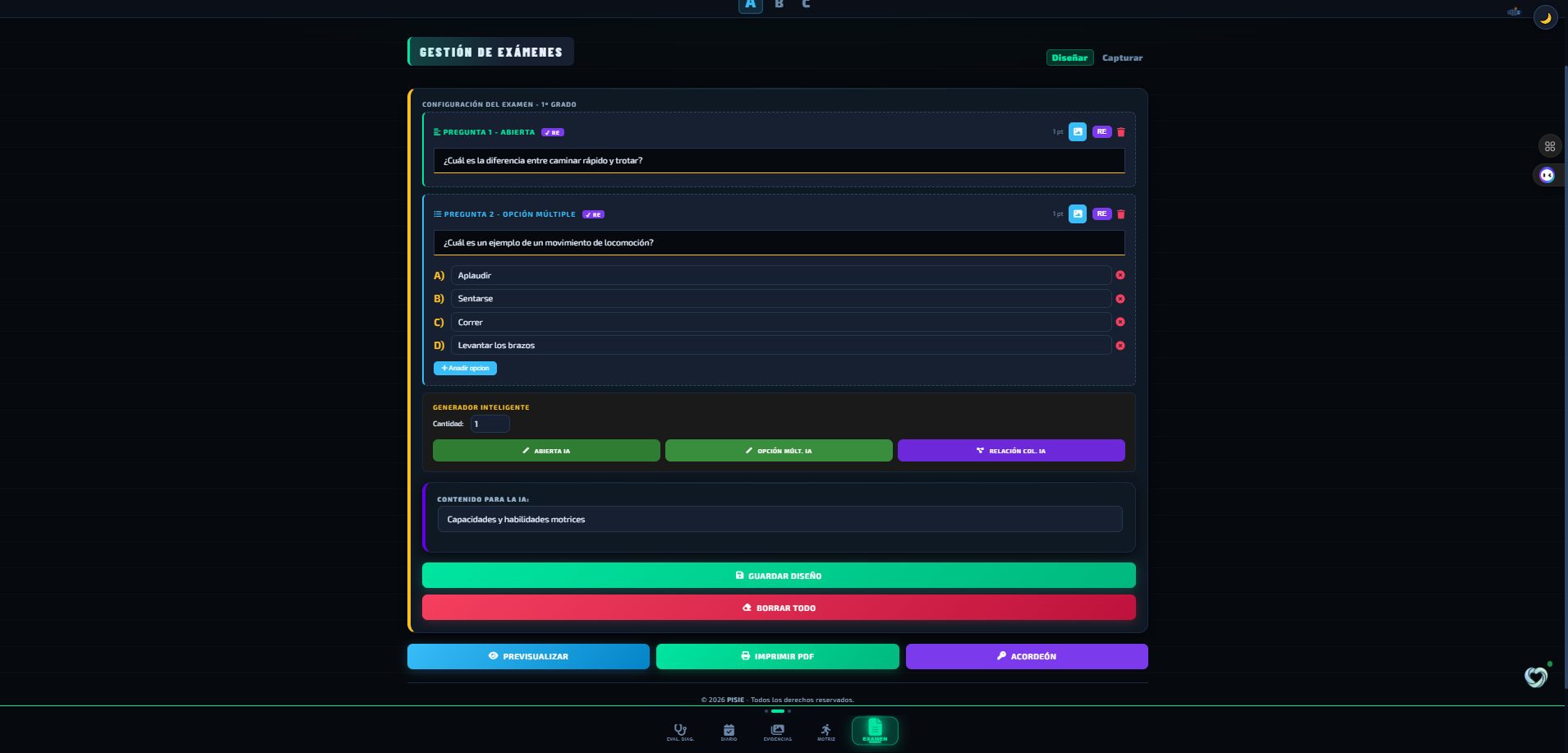Delete Pregunta 2 with the trash icon
Viewport: 1568px width, 753px height.
point(1121,214)
